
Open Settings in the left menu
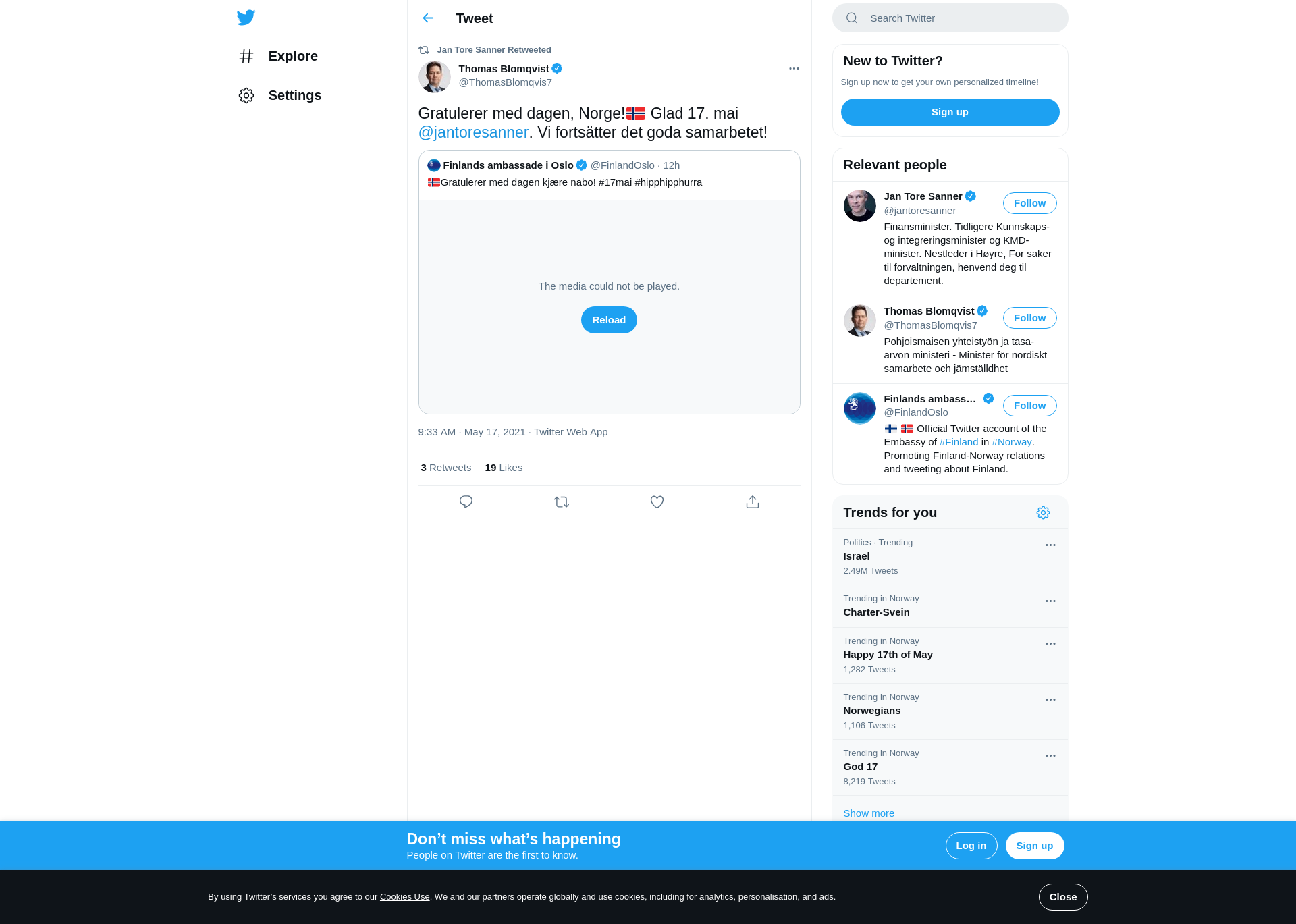pos(279,95)
